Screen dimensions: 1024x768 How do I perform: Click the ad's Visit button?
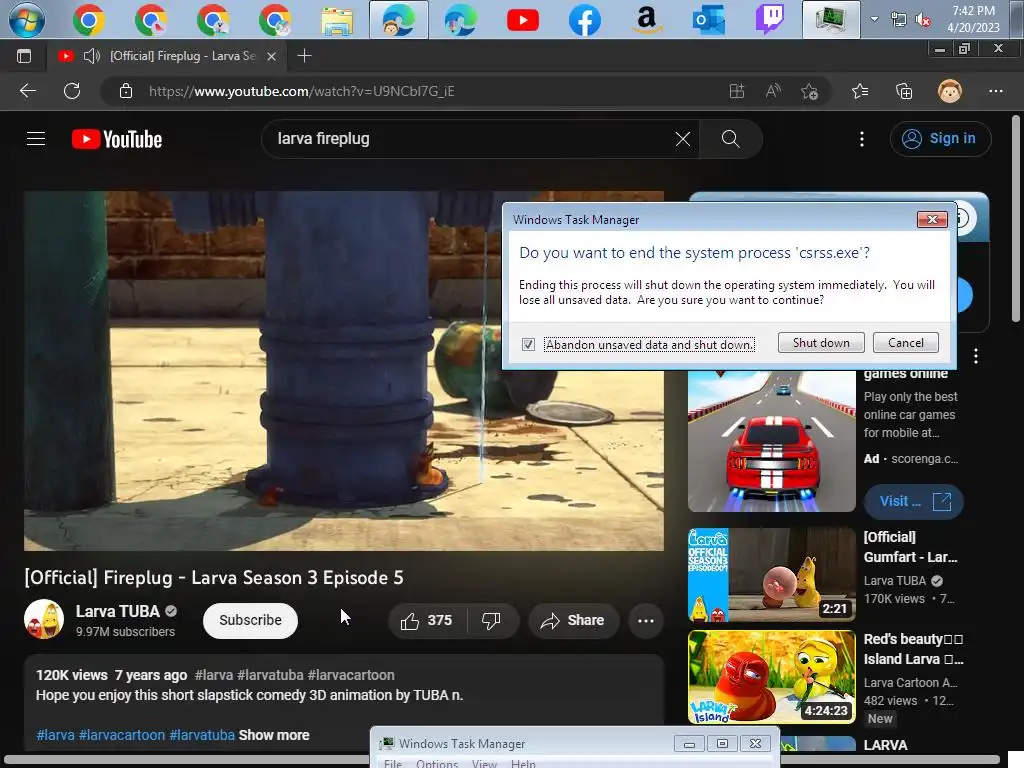point(914,502)
